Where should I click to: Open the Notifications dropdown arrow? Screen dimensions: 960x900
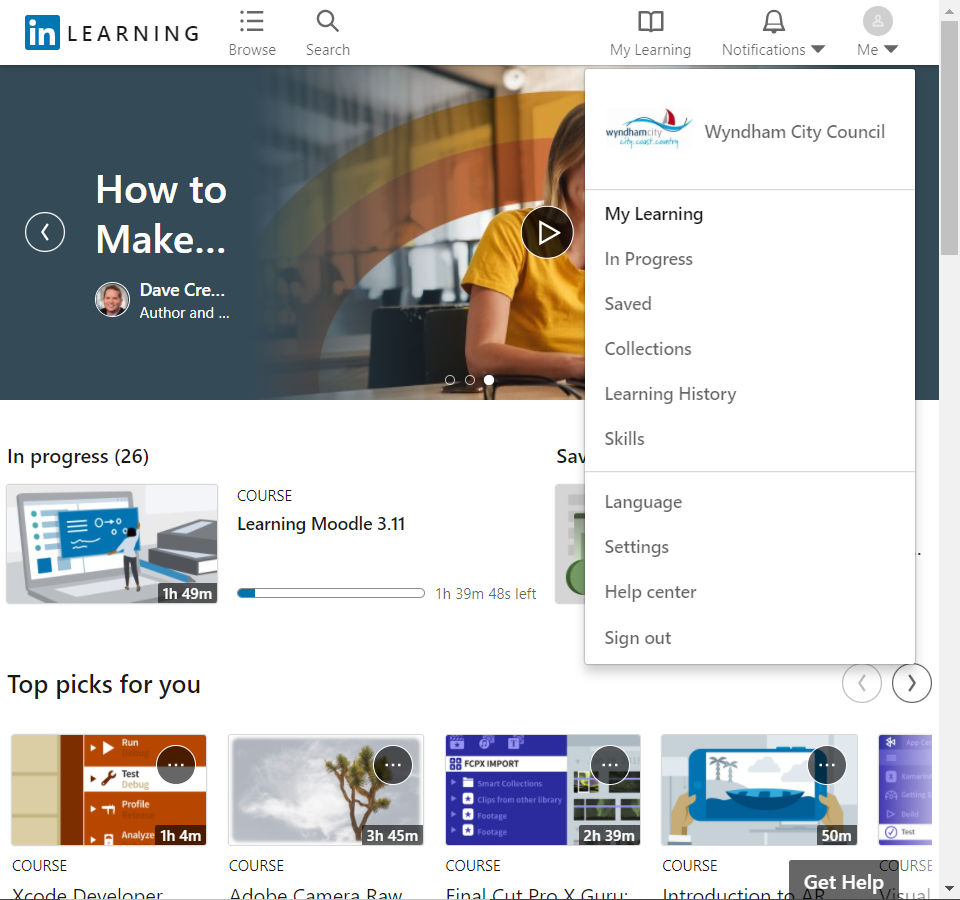click(818, 47)
